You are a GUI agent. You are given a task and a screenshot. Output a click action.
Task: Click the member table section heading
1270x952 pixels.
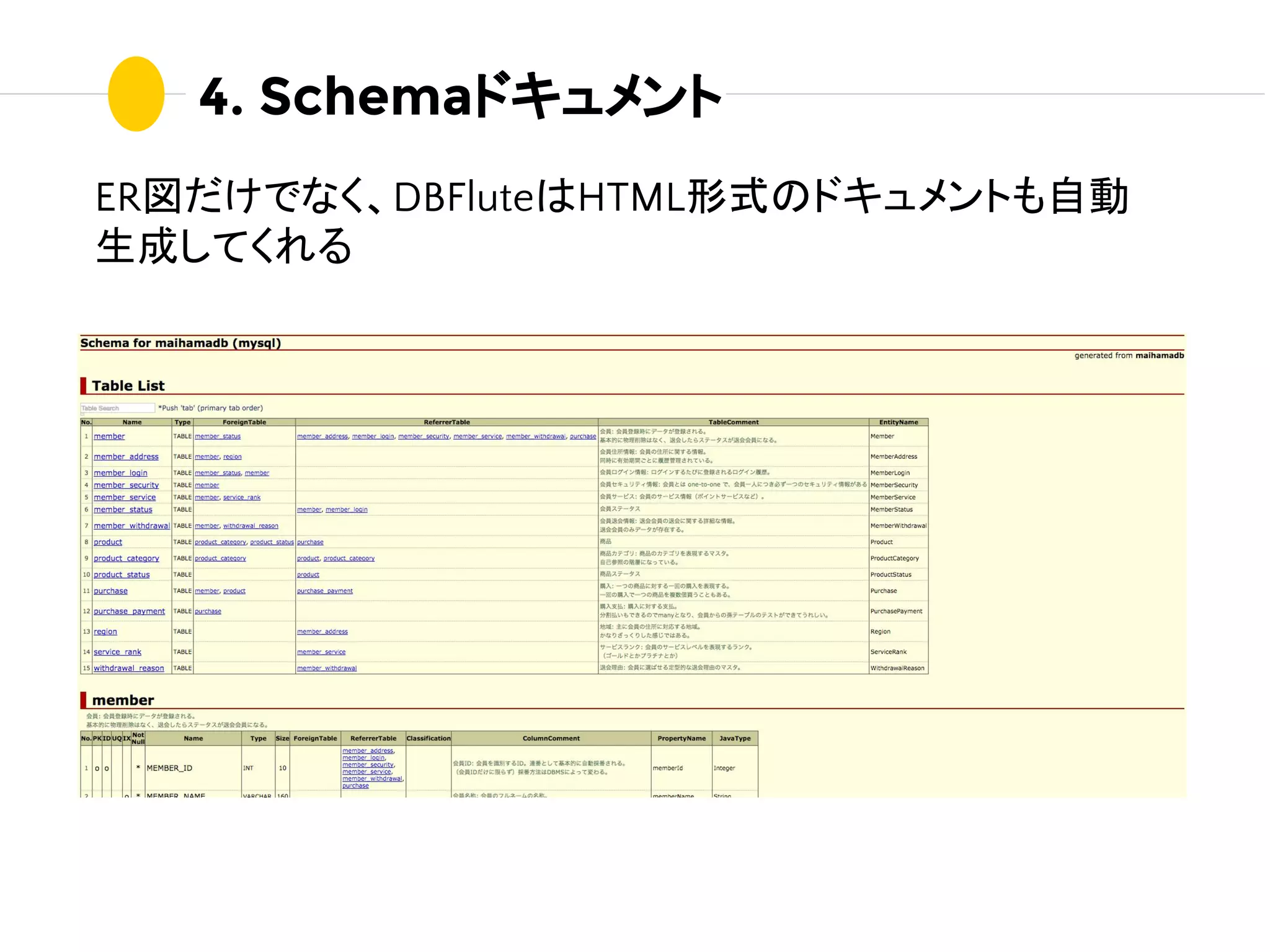123,700
